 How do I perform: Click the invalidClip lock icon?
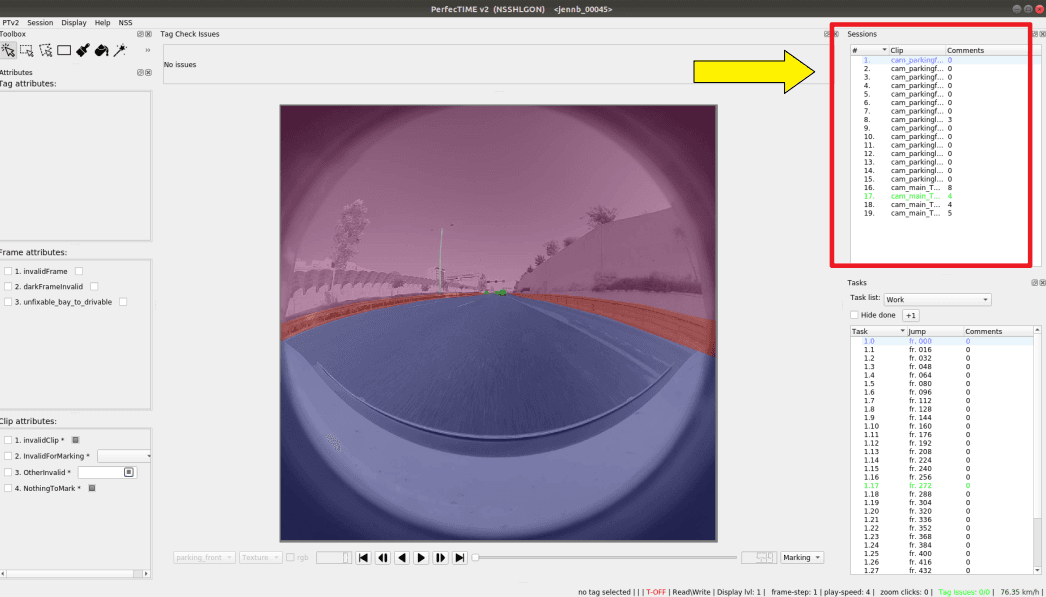[75, 440]
